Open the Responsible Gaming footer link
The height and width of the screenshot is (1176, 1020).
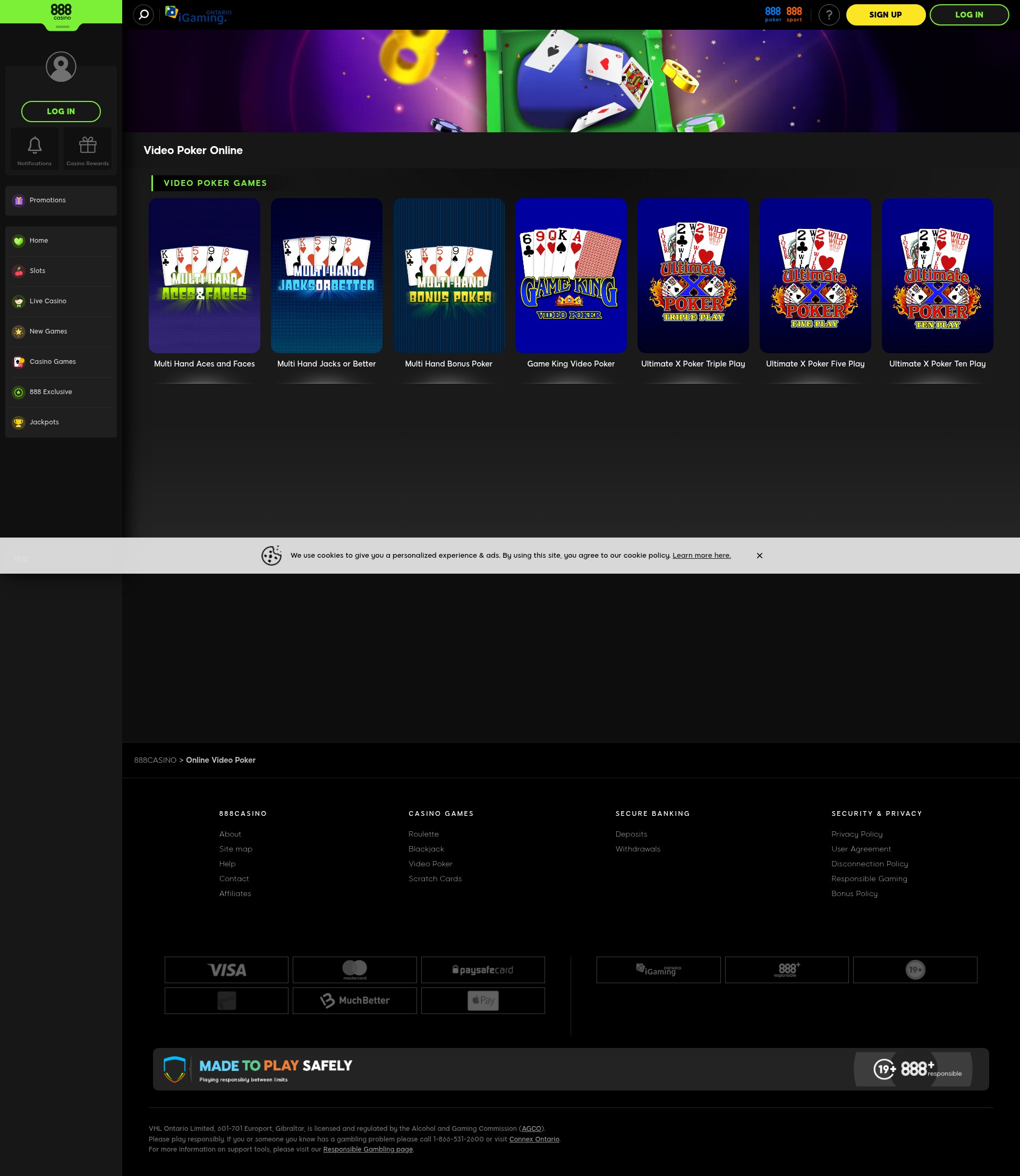click(869, 879)
